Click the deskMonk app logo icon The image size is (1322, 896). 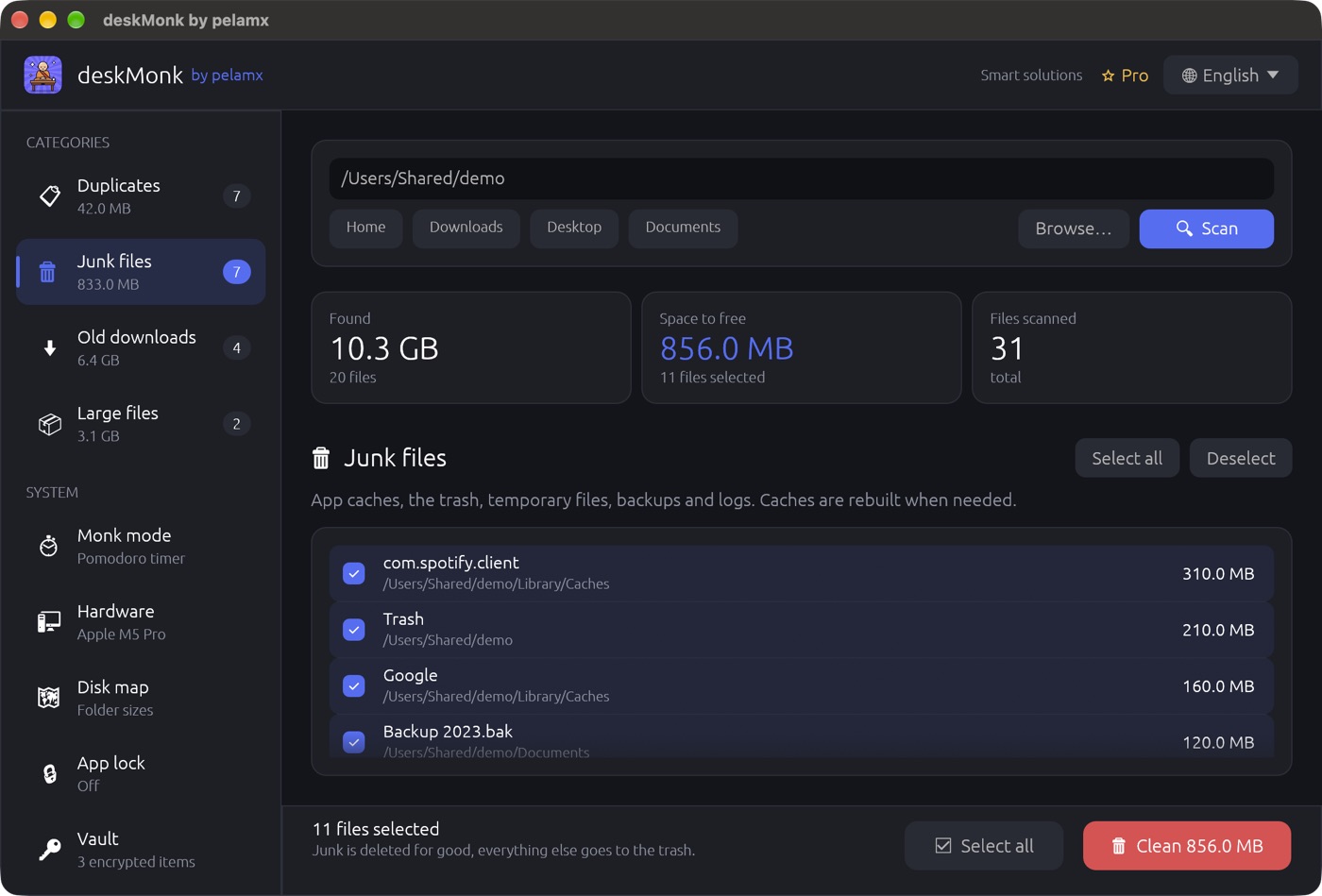[x=42, y=75]
